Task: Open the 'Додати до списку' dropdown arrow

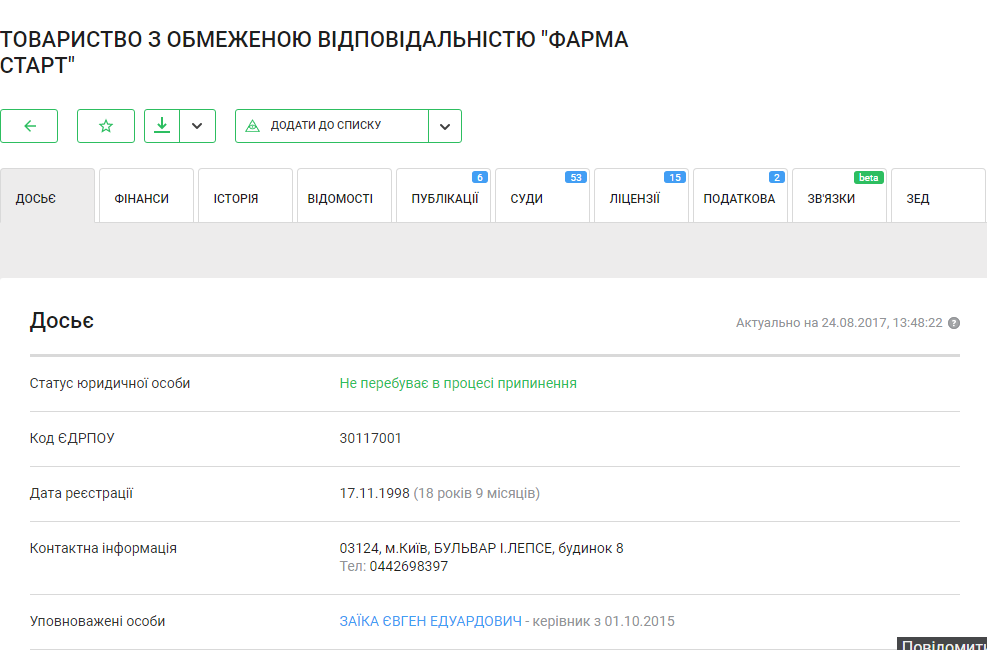Action: point(445,126)
